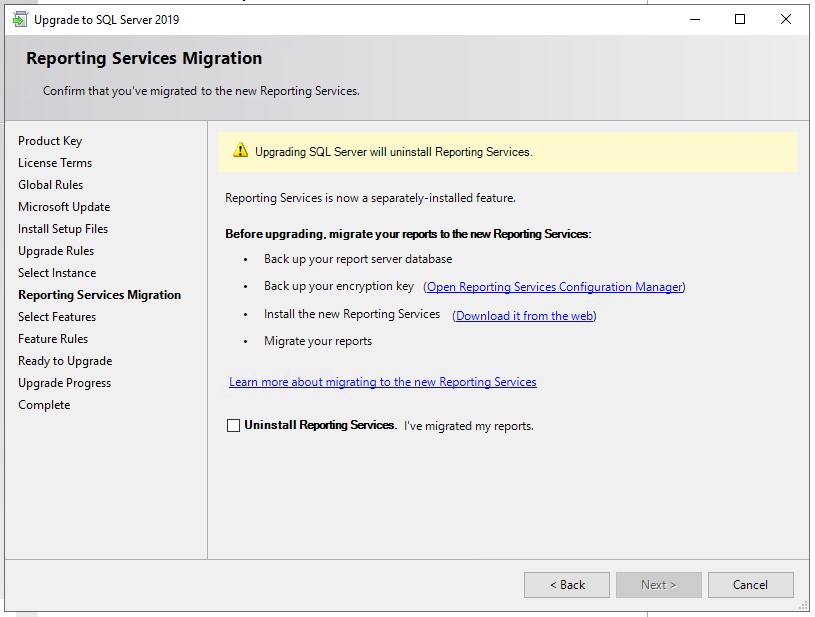Select the Upgrade Rules step
This screenshot has width=815, height=617.
[56, 251]
